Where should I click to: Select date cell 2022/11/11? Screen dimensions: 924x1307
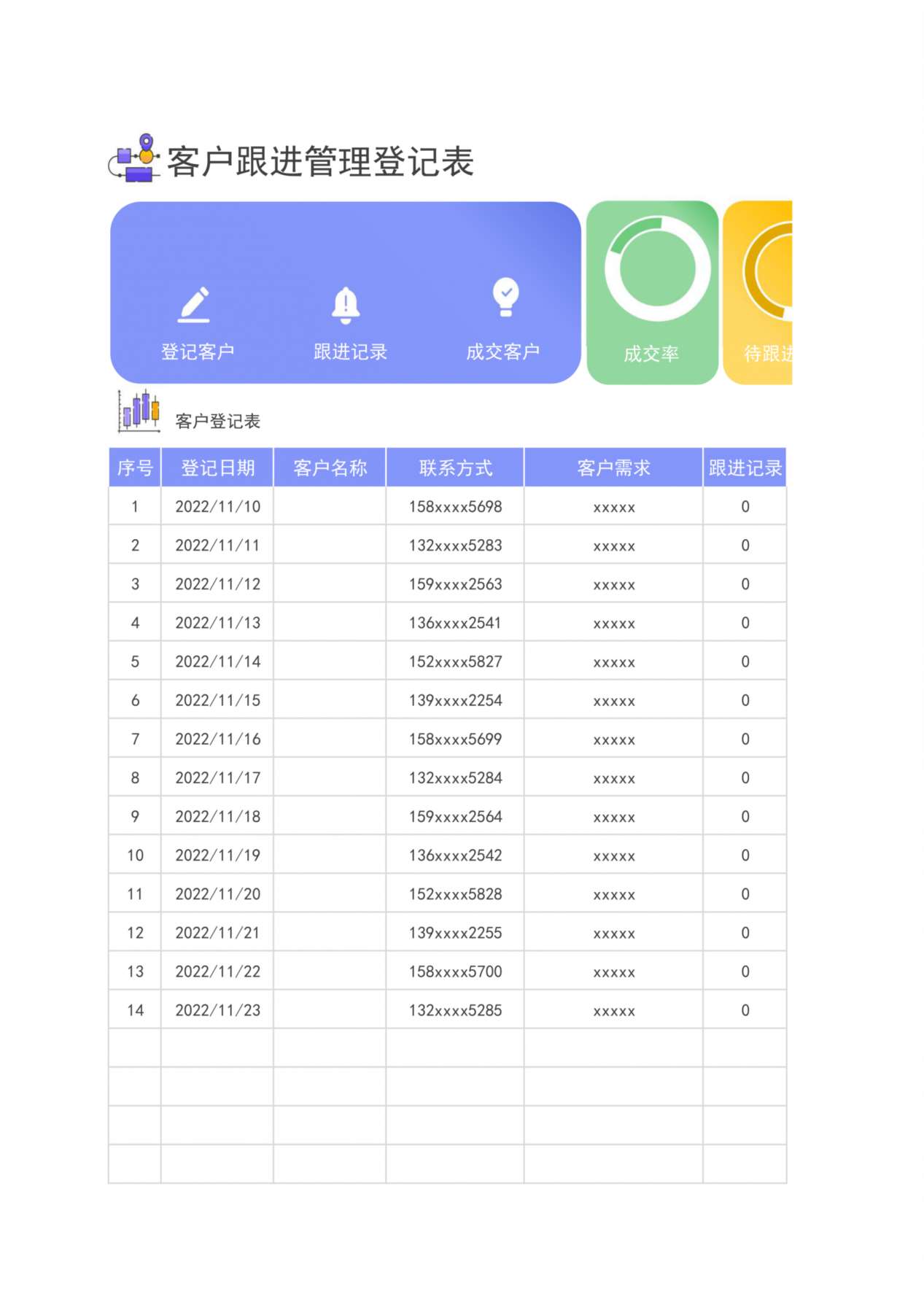[x=217, y=545]
